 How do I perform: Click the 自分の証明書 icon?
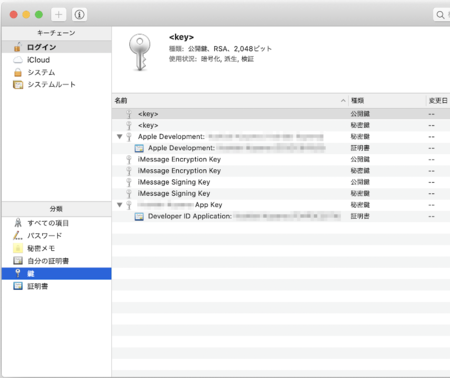tap(18, 261)
